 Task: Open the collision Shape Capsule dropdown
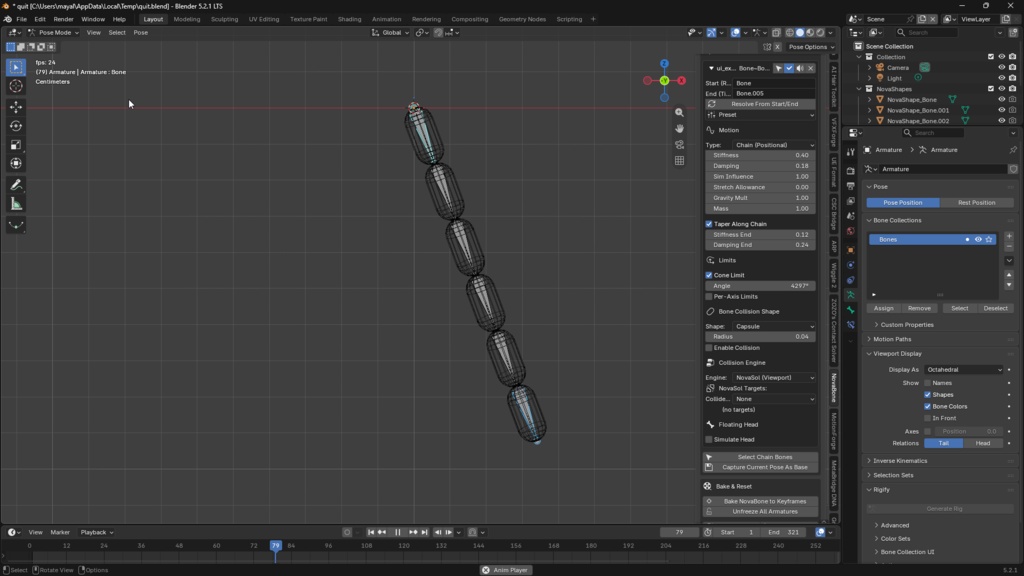773,327
